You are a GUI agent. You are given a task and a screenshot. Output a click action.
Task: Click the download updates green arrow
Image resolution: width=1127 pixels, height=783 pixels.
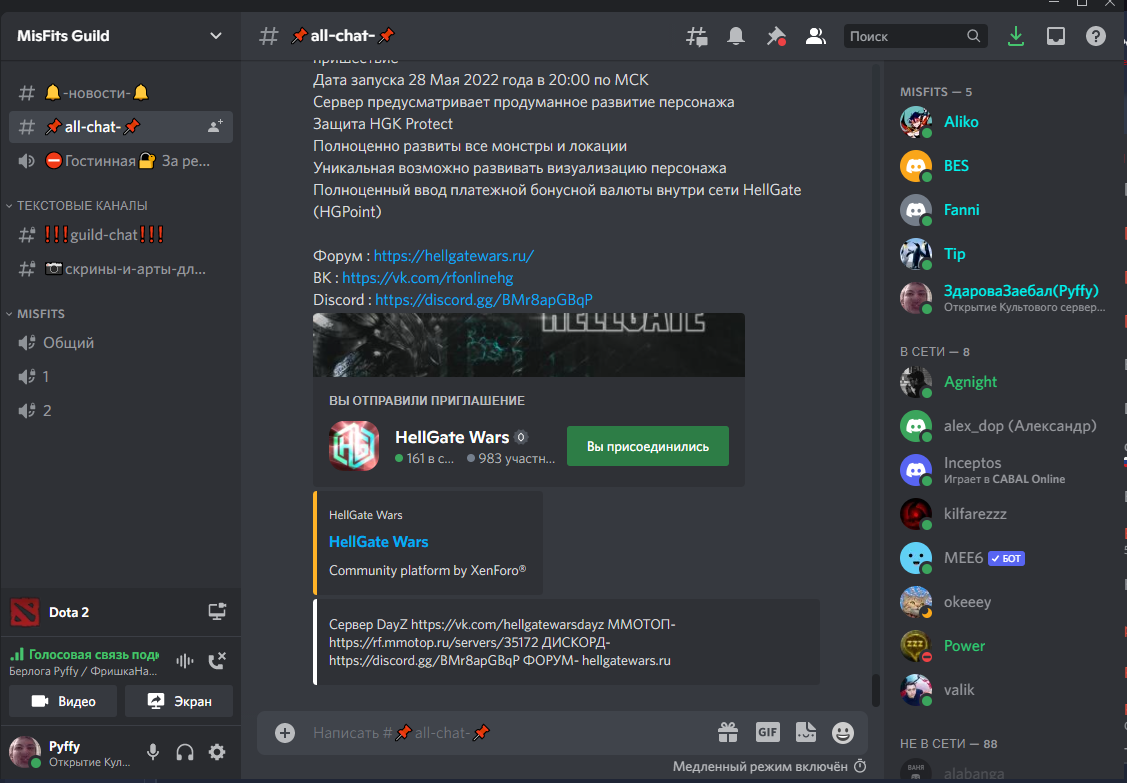pyautogui.click(x=1016, y=36)
